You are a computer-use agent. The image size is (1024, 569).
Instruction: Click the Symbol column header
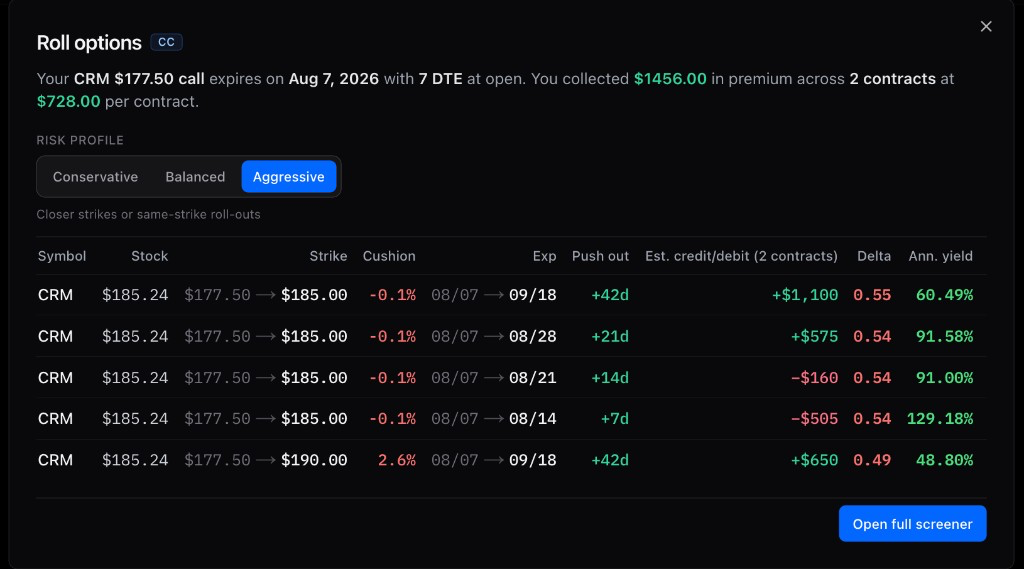(62, 256)
